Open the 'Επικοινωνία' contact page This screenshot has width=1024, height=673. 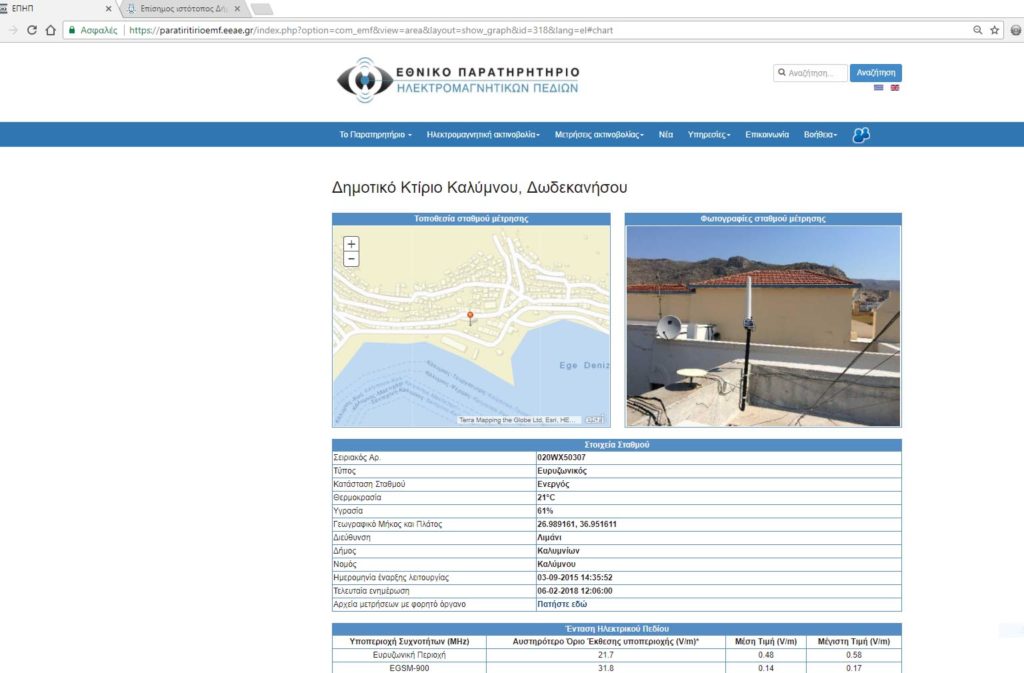pyautogui.click(x=767, y=135)
